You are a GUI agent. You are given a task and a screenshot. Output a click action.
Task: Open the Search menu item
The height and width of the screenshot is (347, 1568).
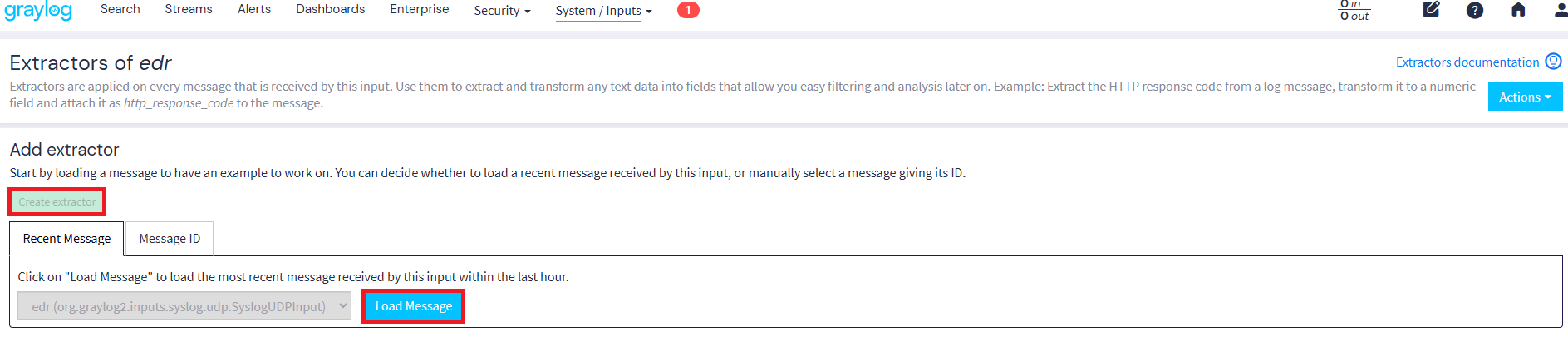(x=120, y=9)
